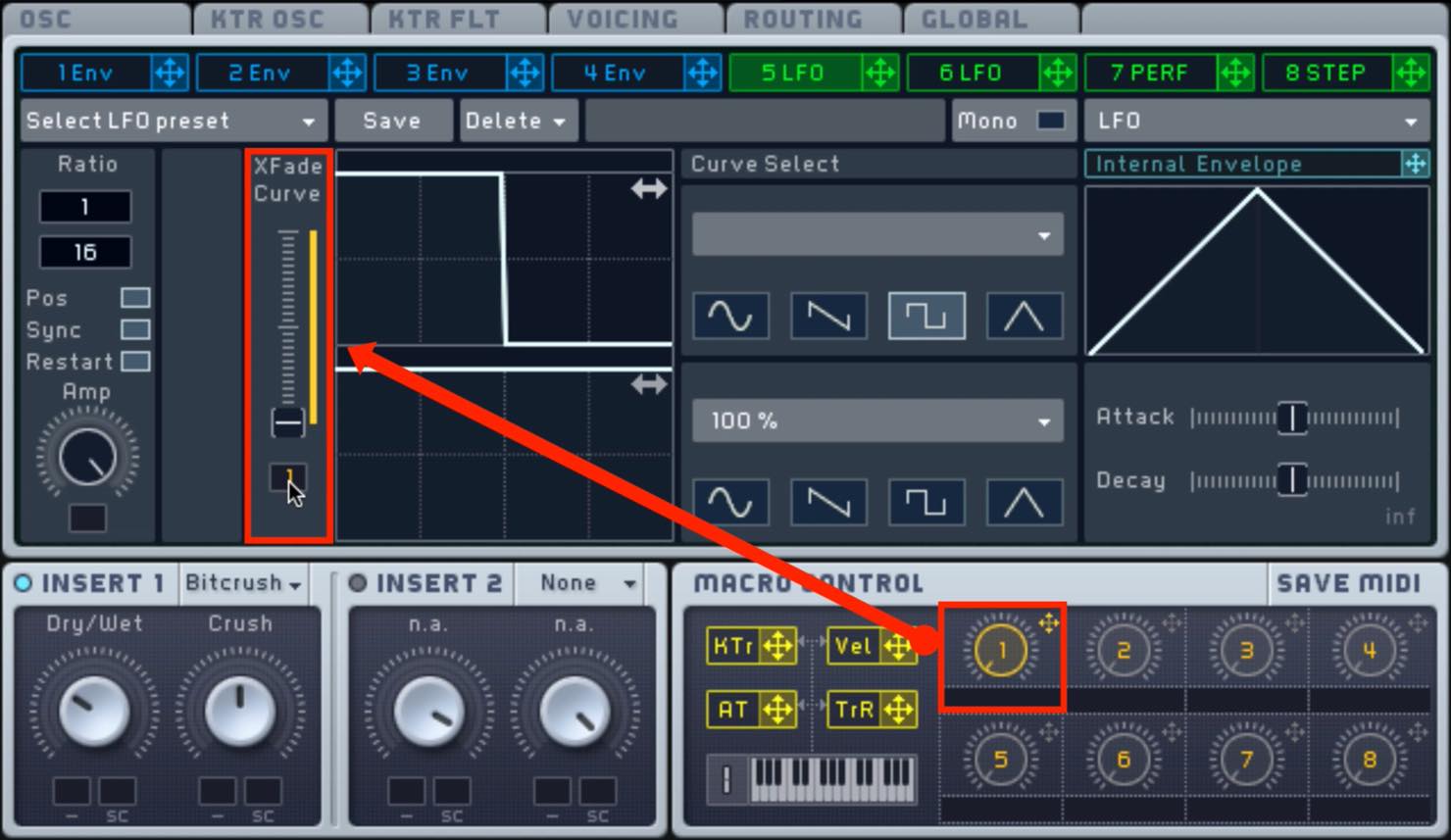The image size is (1451, 840).
Task: Click the TrR modulation cross icon
Action: coord(898,709)
